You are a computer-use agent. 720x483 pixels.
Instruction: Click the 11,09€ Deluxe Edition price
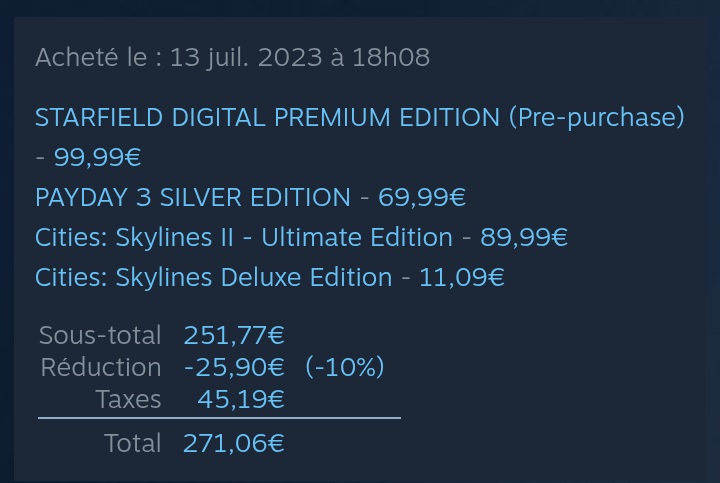462,277
